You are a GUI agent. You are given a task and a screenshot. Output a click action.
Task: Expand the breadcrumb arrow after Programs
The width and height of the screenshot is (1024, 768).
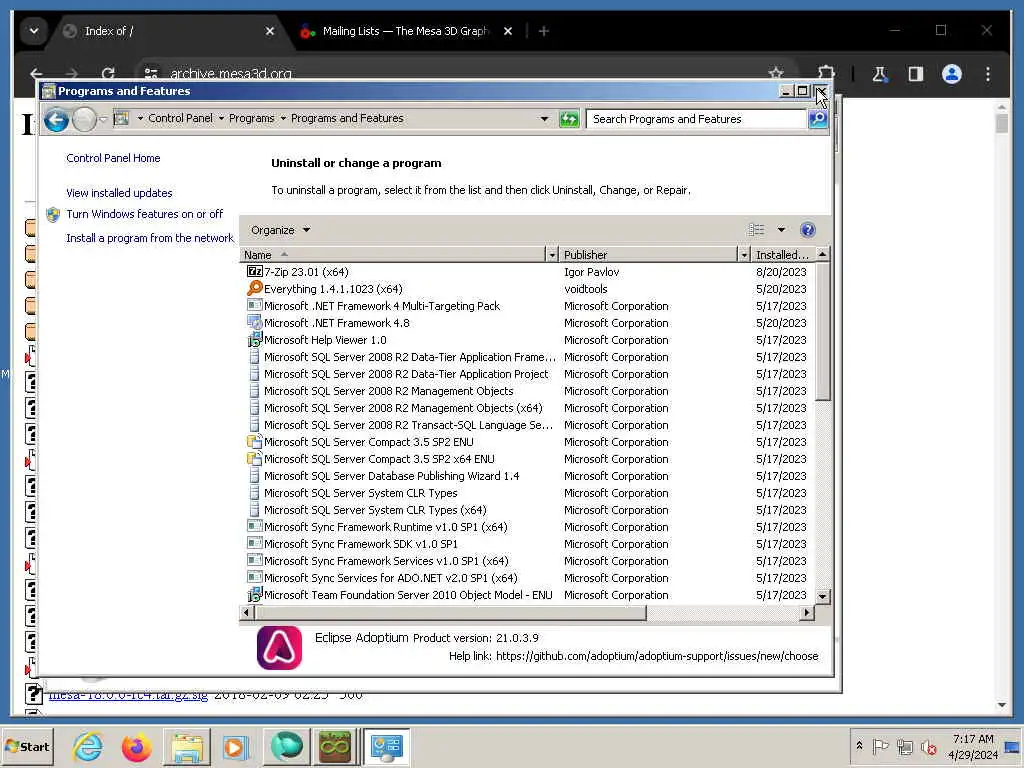point(283,118)
